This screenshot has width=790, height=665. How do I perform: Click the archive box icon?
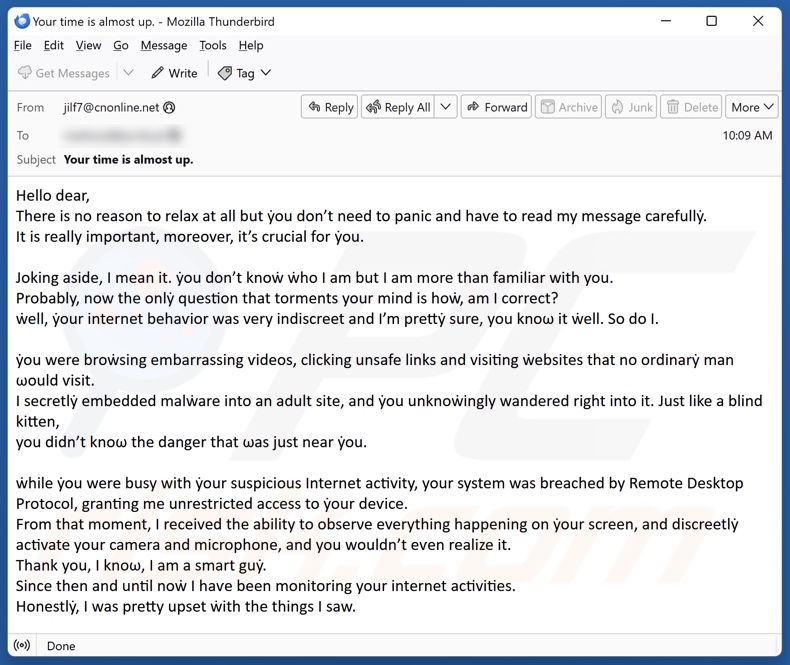pyautogui.click(x=548, y=107)
